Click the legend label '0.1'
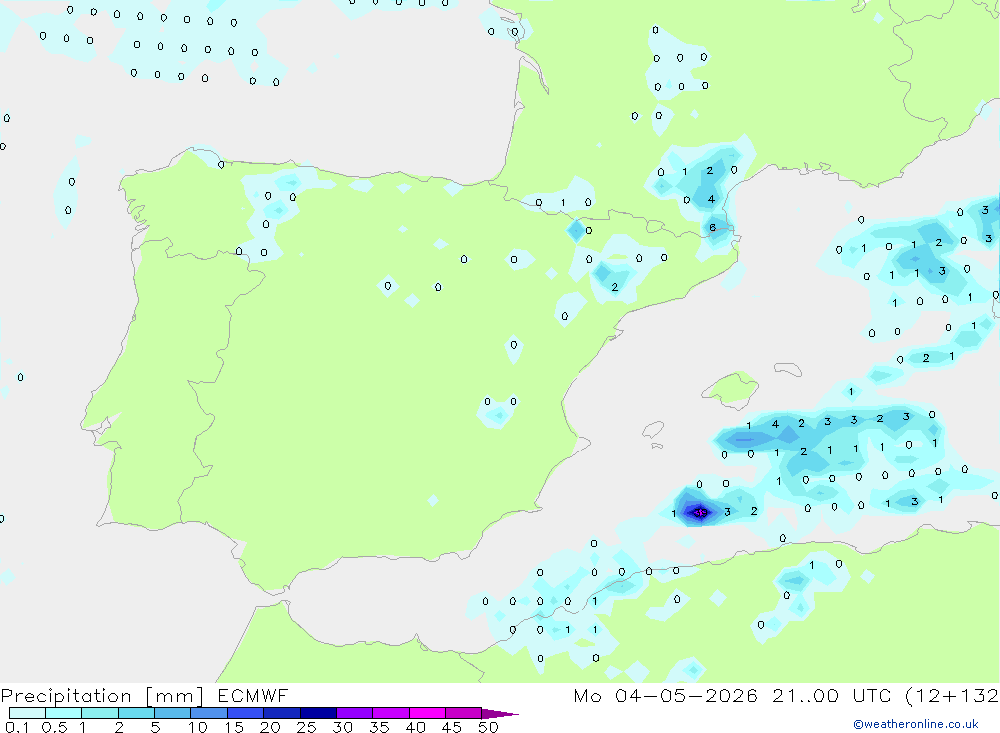 click(17, 727)
